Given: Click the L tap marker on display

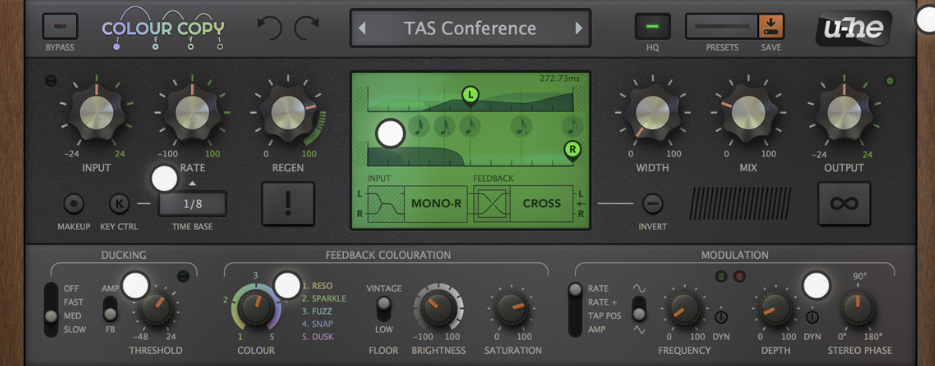Looking at the screenshot, I should 470,95.
